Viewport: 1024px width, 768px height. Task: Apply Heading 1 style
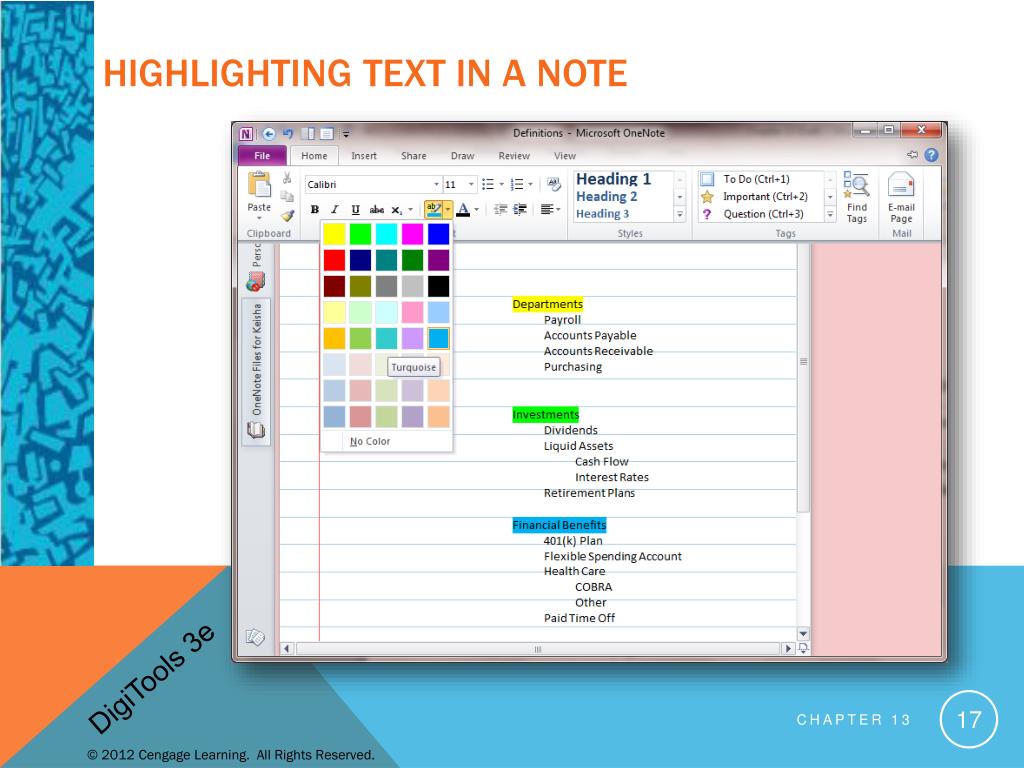(613, 178)
